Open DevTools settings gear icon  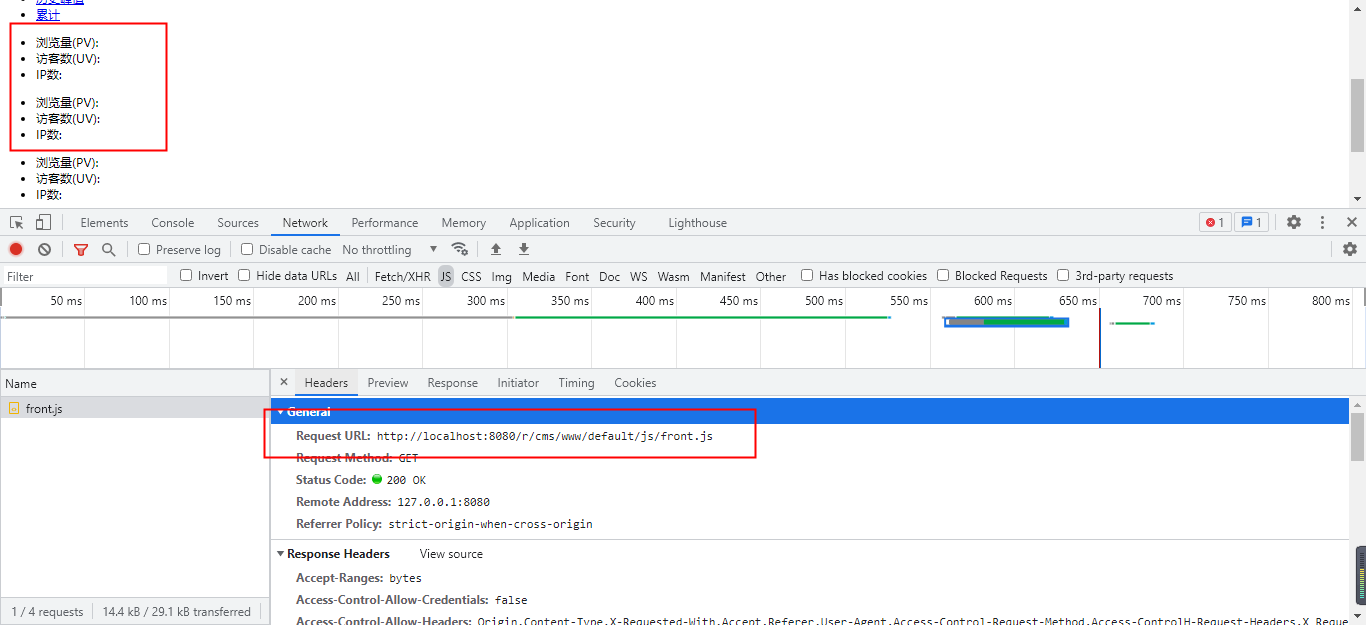click(x=1294, y=223)
